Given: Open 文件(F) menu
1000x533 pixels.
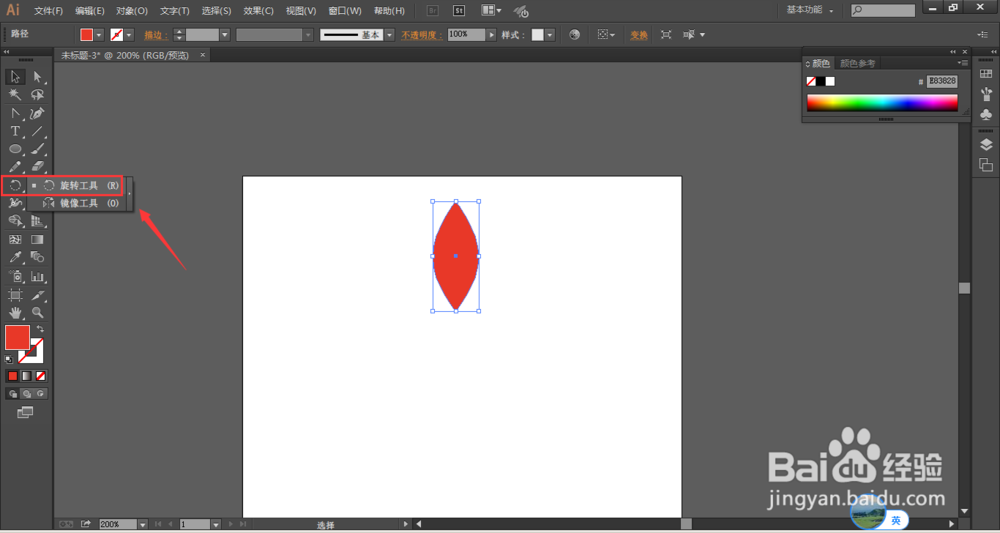Looking at the screenshot, I should tap(48, 11).
